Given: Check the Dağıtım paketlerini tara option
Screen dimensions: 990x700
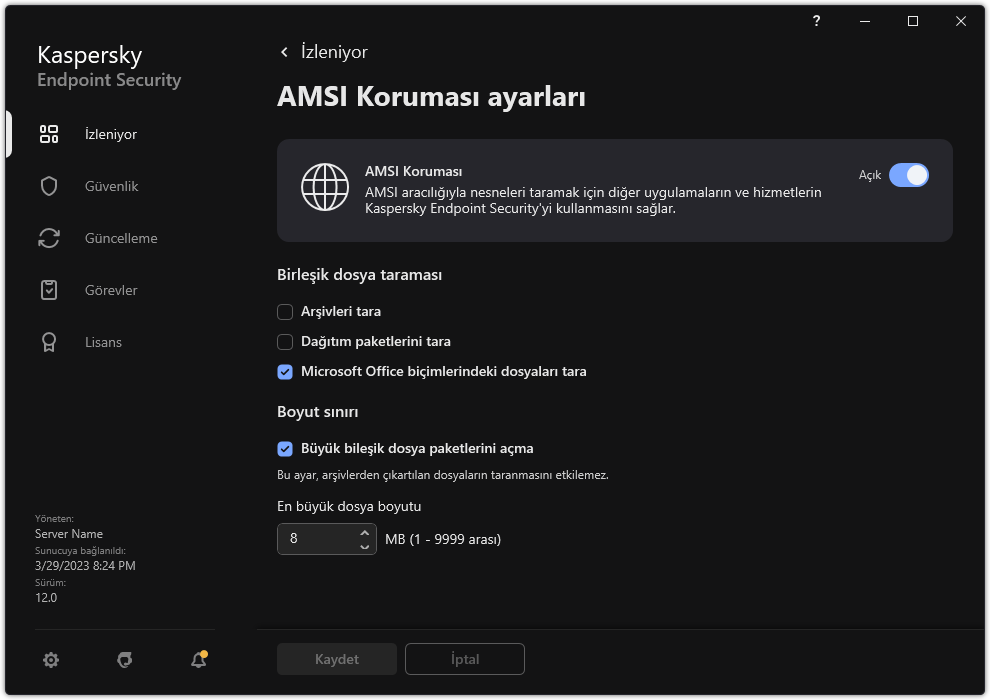Looking at the screenshot, I should pos(285,341).
